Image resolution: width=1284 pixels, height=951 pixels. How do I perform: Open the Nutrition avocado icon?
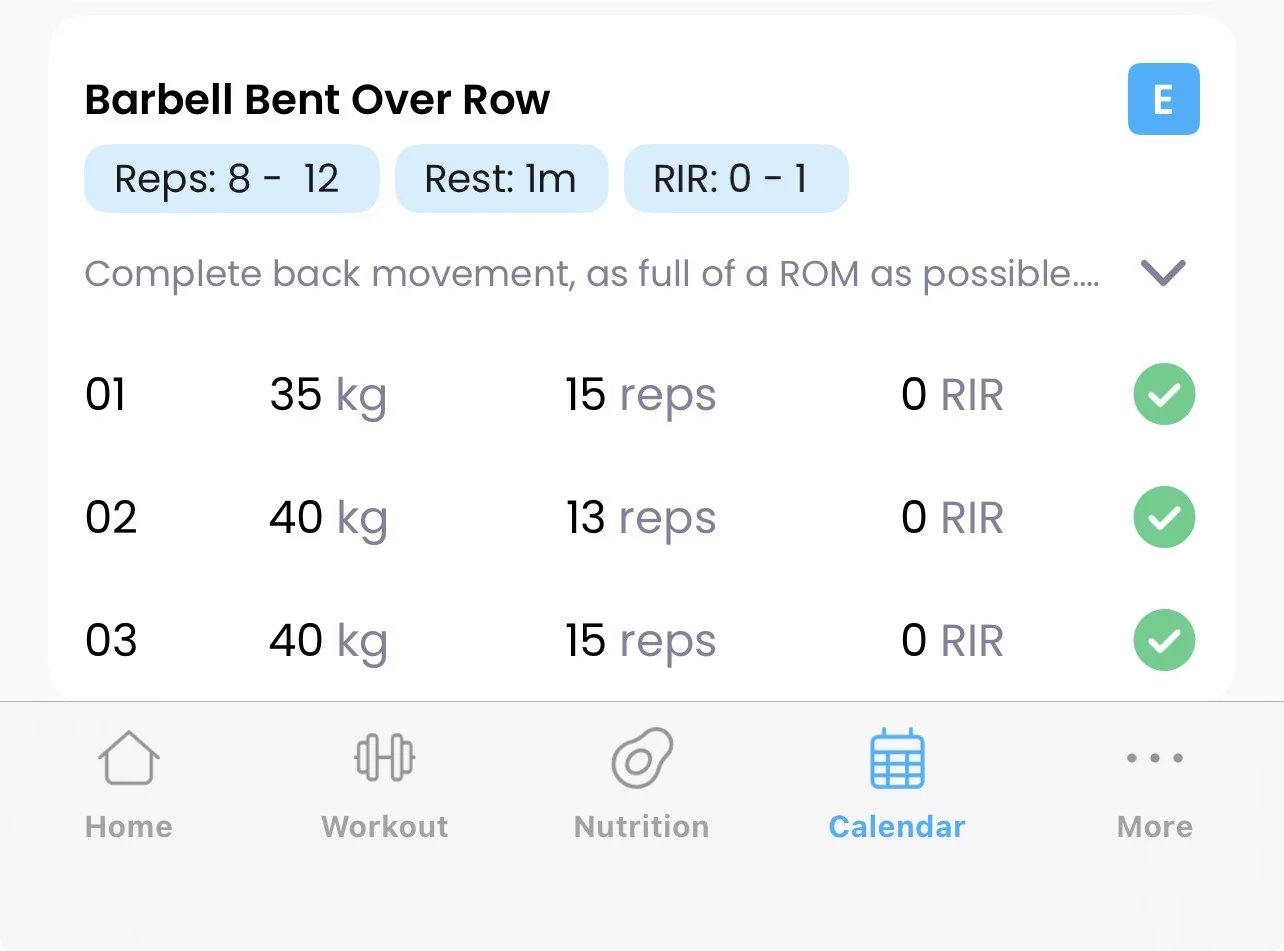(642, 758)
